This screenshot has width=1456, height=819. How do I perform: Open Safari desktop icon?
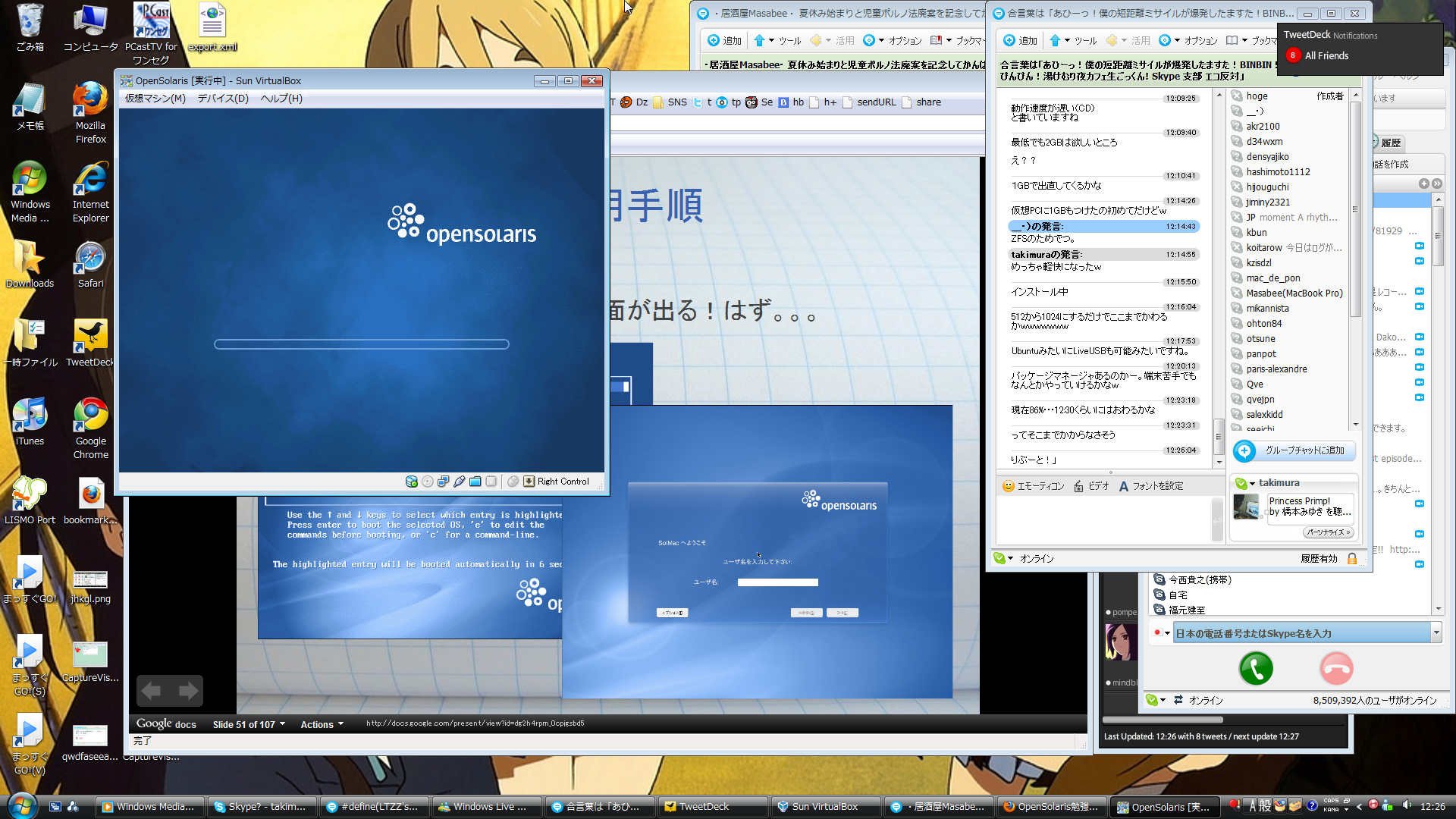click(x=90, y=265)
